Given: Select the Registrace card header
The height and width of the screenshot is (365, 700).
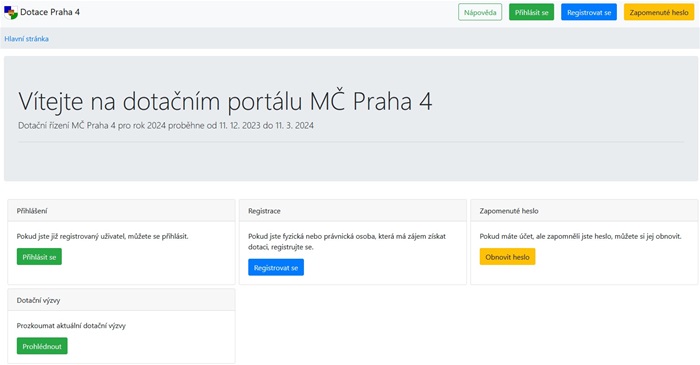Looking at the screenshot, I should coord(353,211).
